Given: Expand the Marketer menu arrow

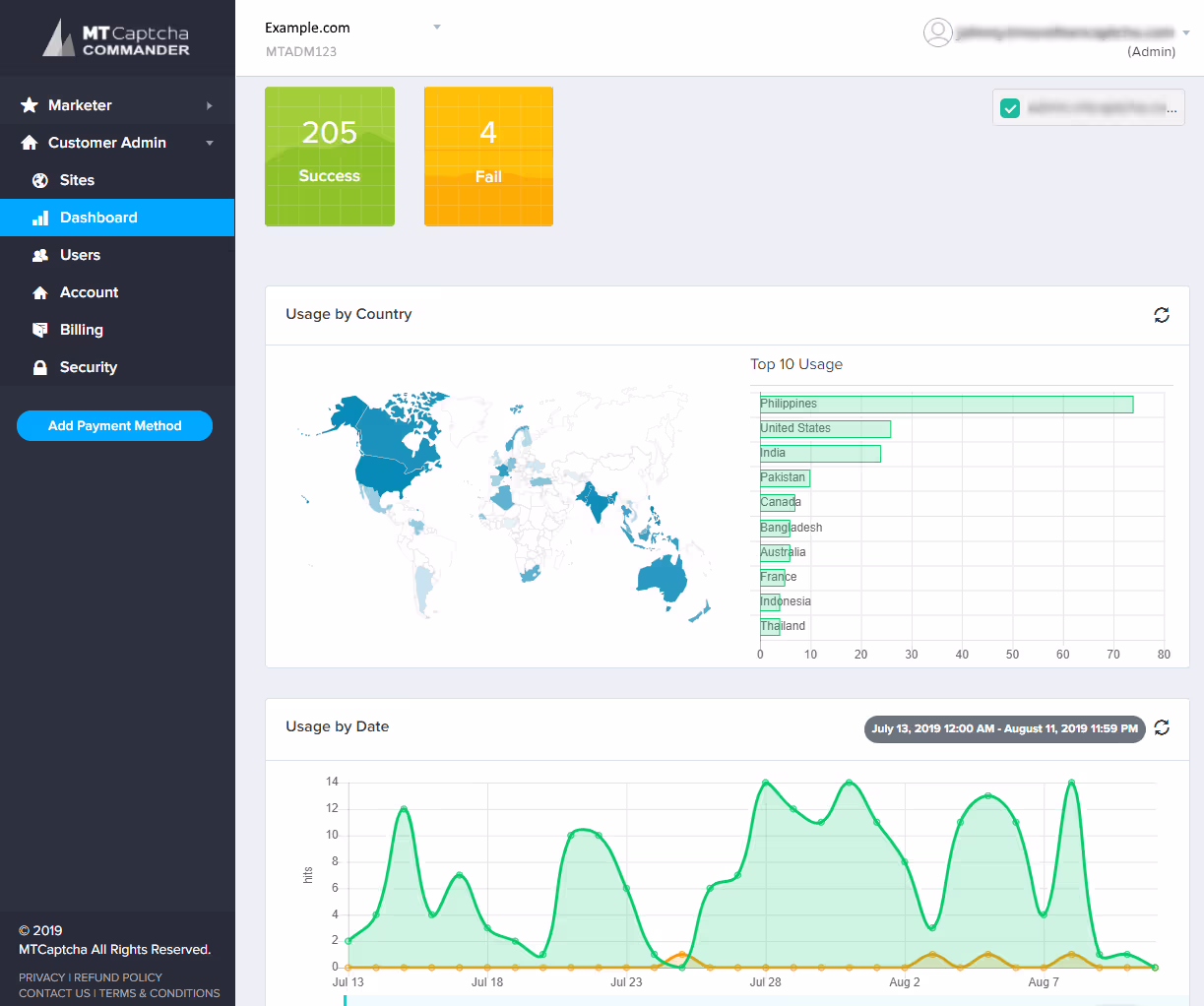Looking at the screenshot, I should [210, 104].
